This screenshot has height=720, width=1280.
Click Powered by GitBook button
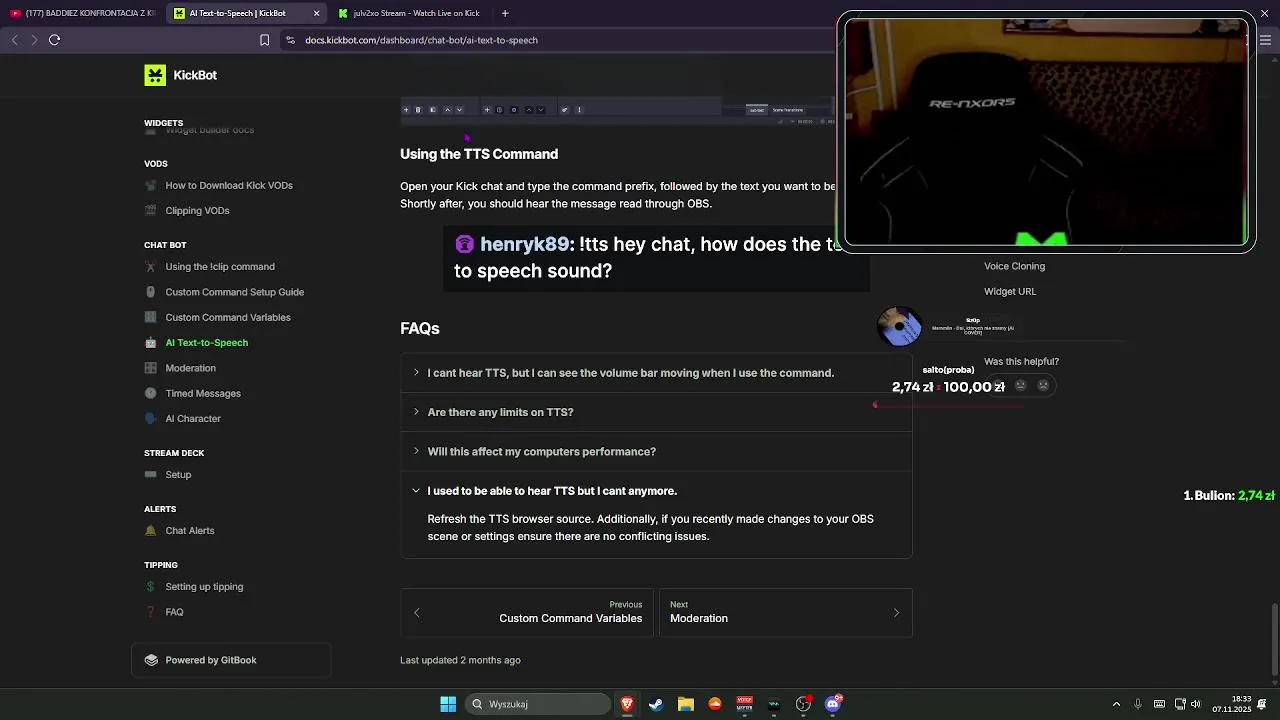point(231,660)
